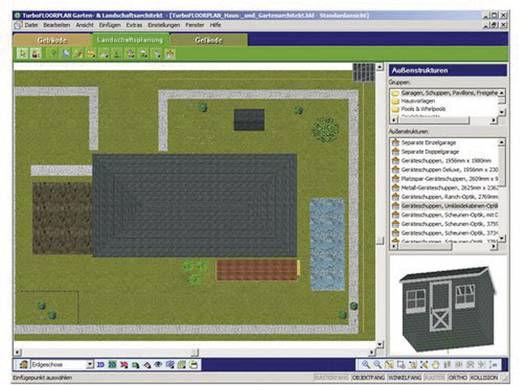Click the floor icon left of Erdgeschoss dropdown

(x=23, y=364)
